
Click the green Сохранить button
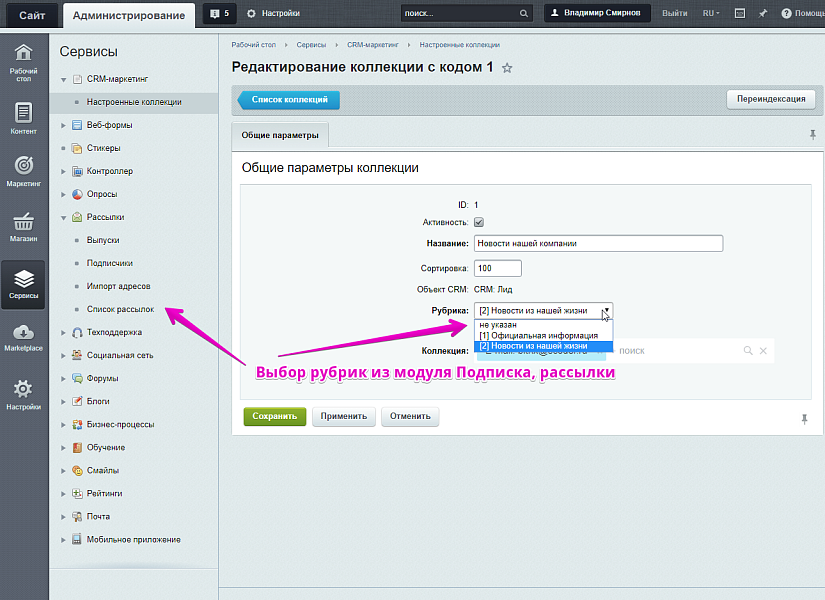coord(275,416)
